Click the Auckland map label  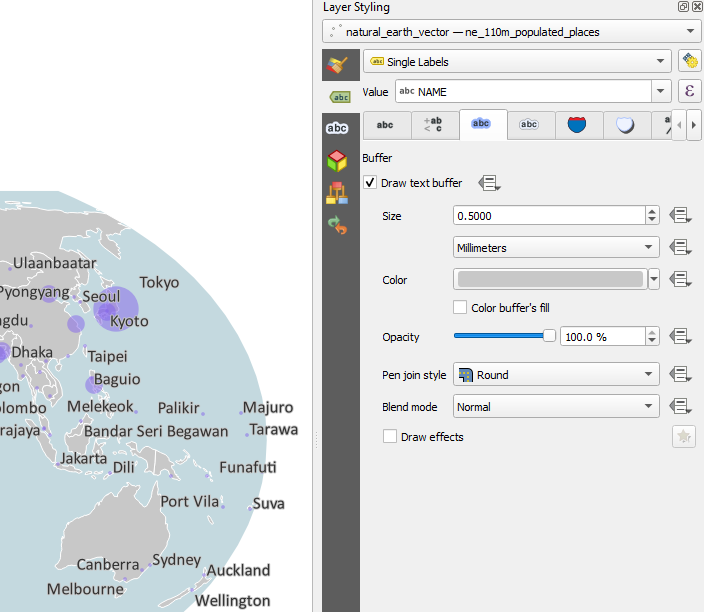238,570
